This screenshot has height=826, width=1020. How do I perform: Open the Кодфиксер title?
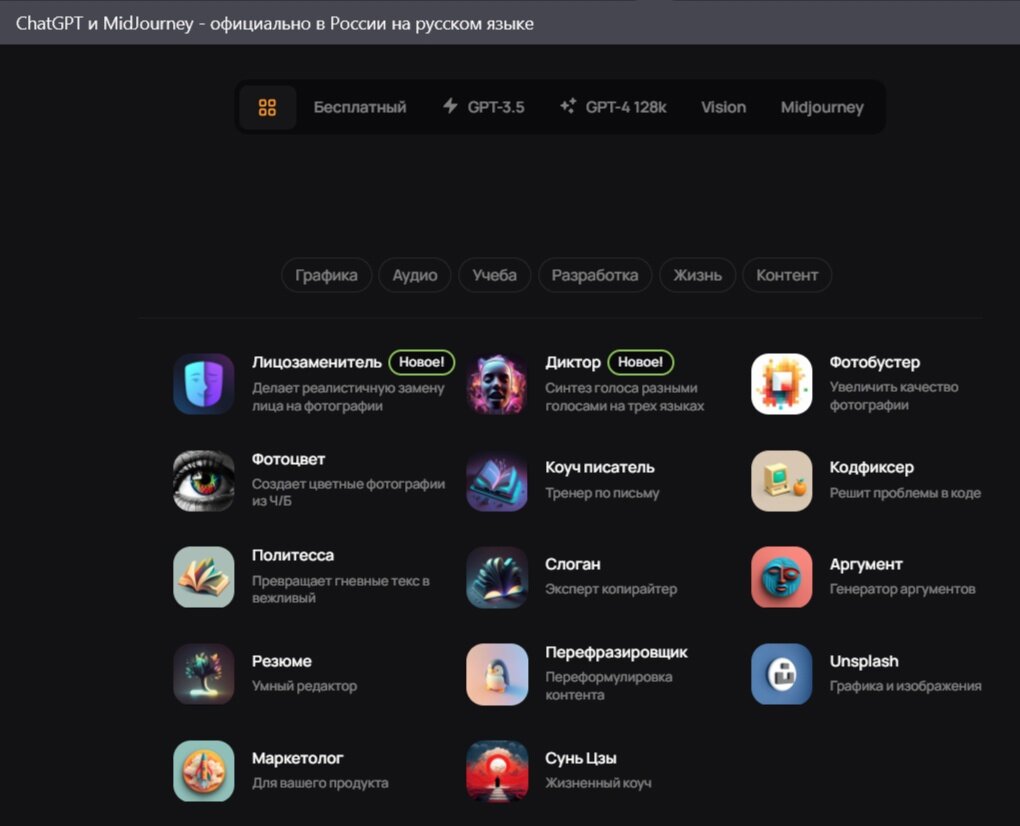click(872, 467)
